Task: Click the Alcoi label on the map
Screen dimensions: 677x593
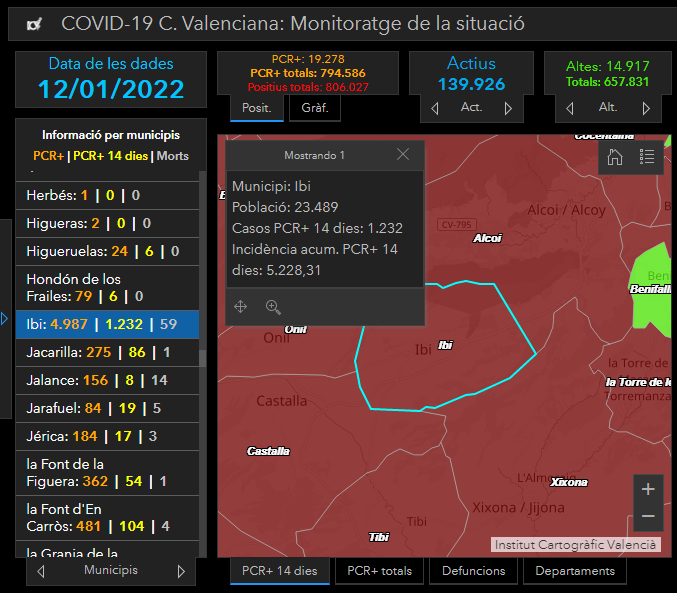Action: [487, 238]
